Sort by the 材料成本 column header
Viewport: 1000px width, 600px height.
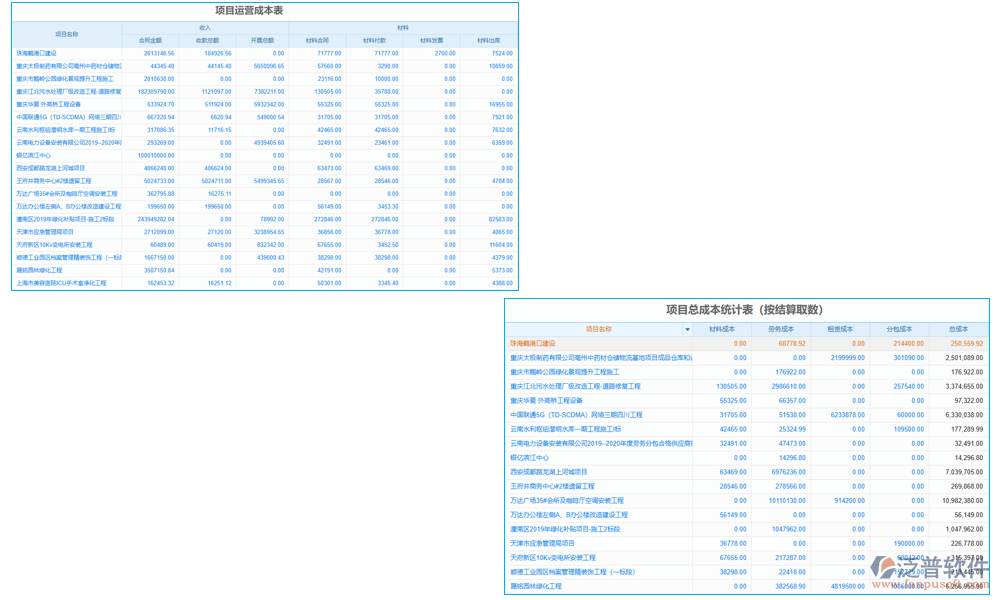tap(722, 329)
